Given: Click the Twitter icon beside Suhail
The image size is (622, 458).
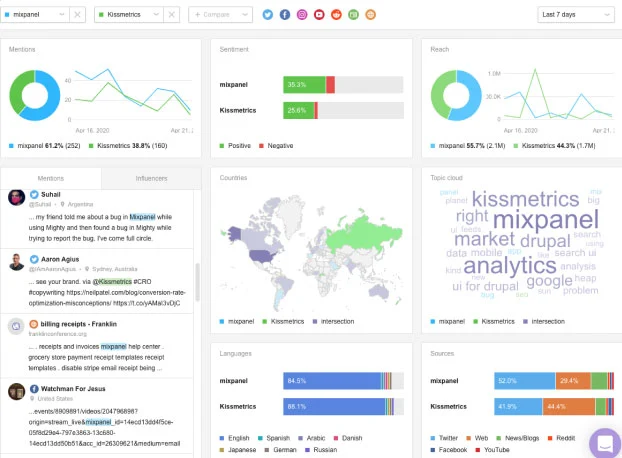Looking at the screenshot, I should (34, 194).
